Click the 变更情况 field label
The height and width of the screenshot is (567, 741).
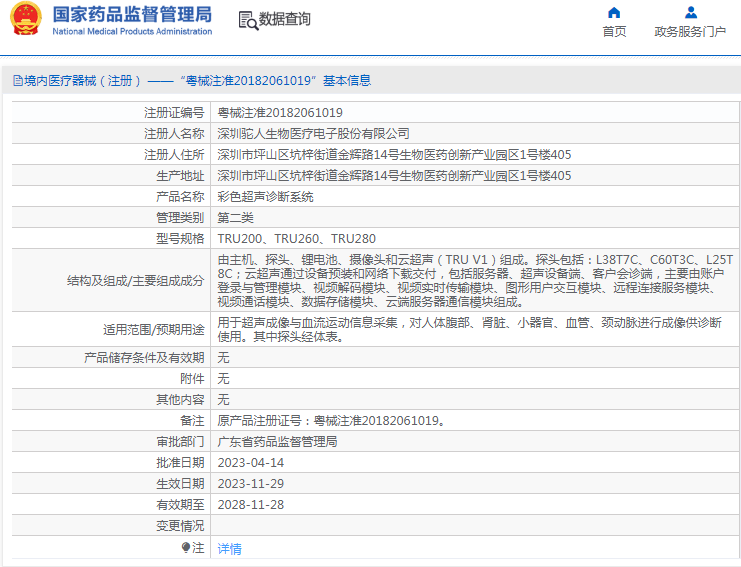(x=180, y=526)
